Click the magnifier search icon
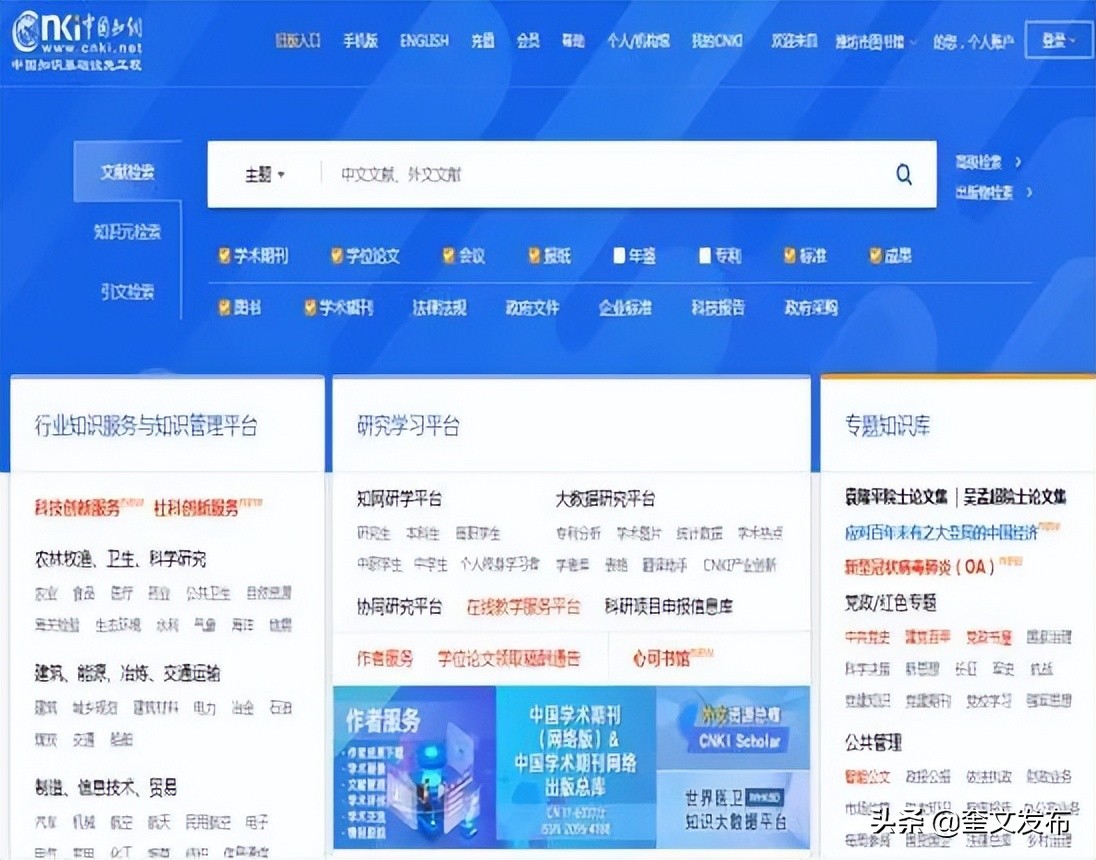1096x860 pixels. (903, 174)
